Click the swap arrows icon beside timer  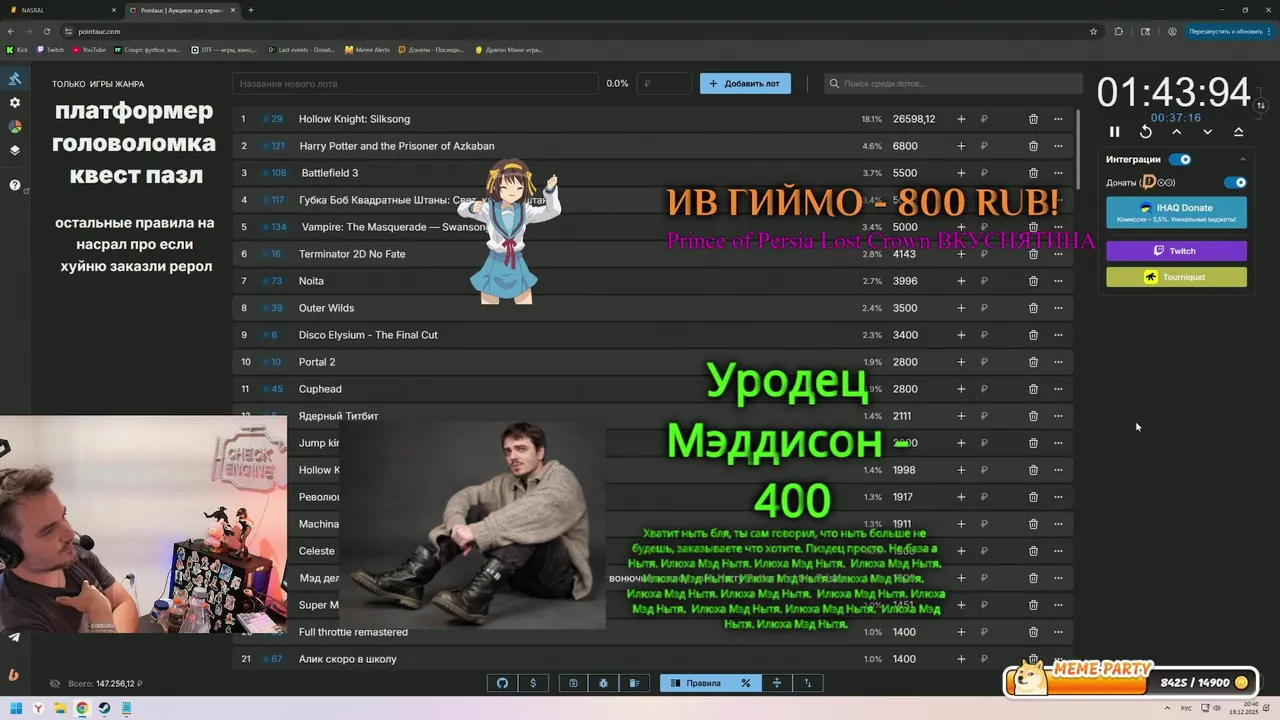[x=1261, y=105]
